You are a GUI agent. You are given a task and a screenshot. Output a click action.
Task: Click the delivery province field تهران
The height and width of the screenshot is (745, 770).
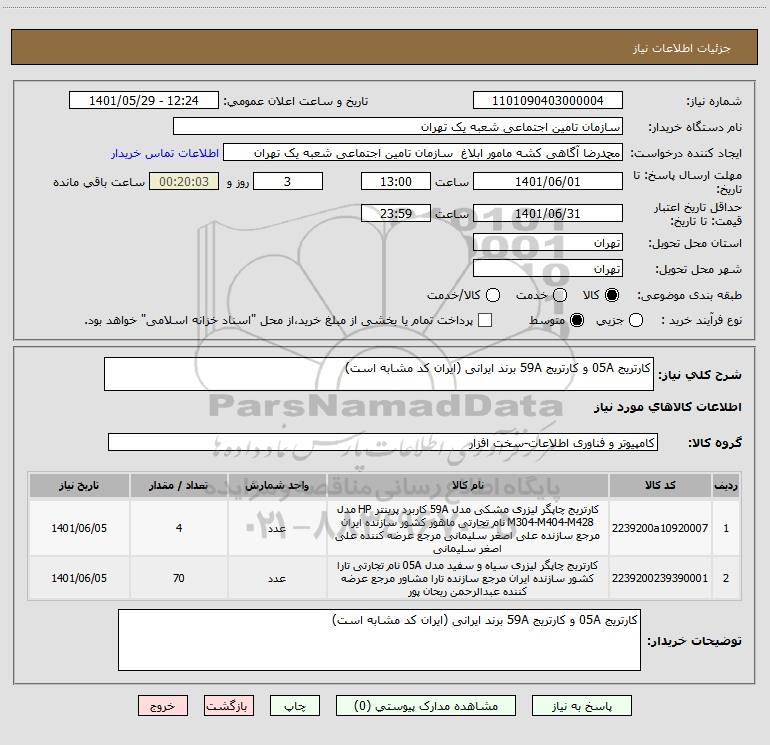[x=548, y=242]
